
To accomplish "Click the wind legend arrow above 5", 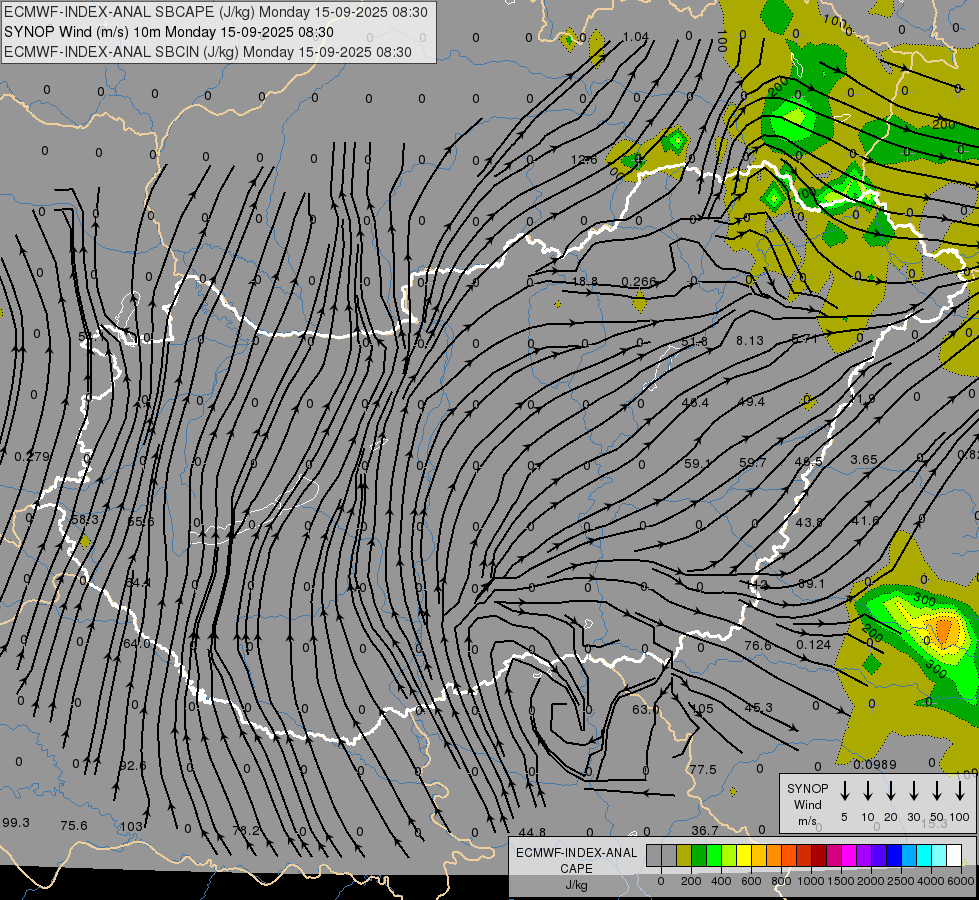I will (844, 790).
